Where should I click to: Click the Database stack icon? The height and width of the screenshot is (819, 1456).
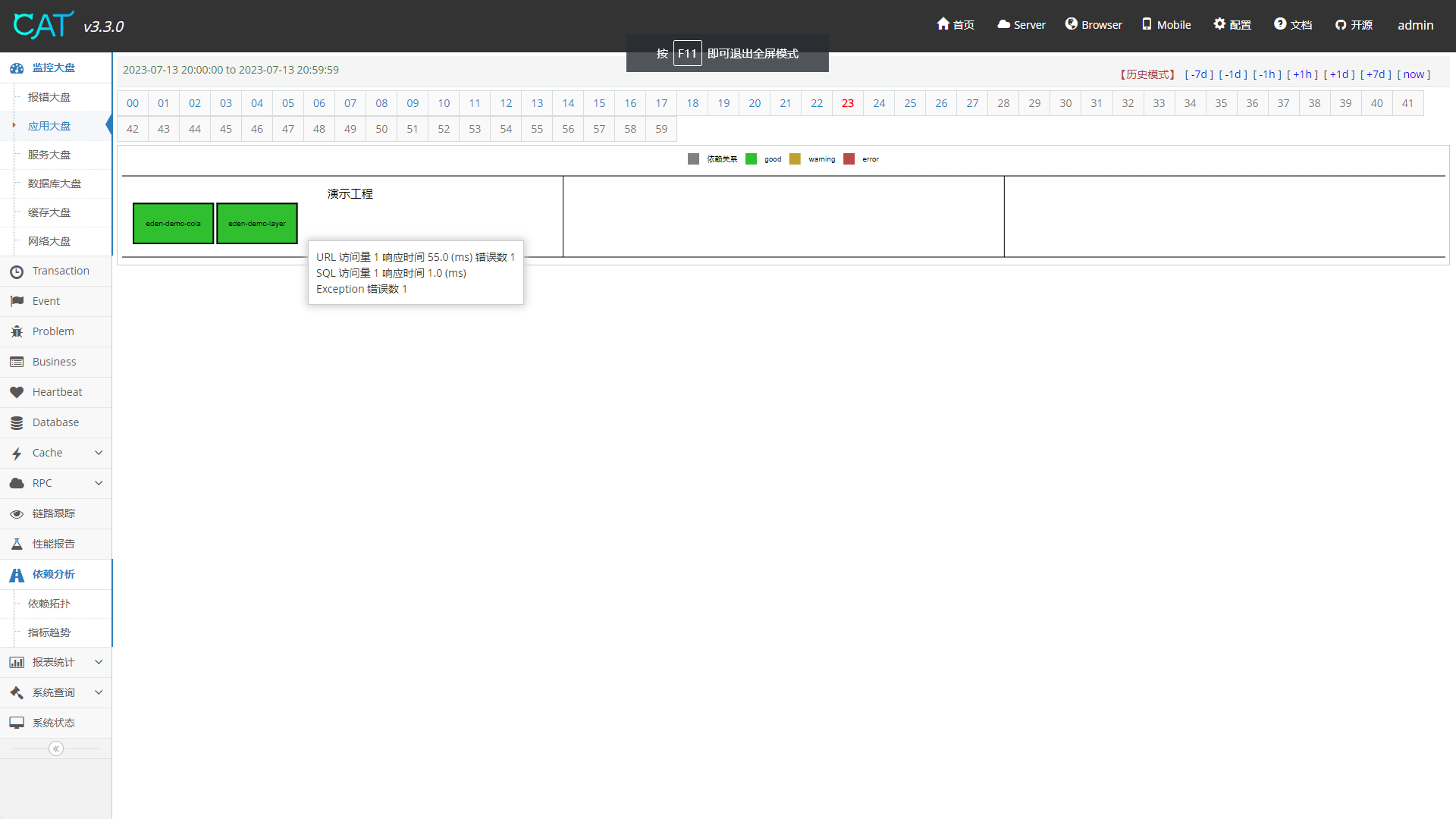coord(17,423)
